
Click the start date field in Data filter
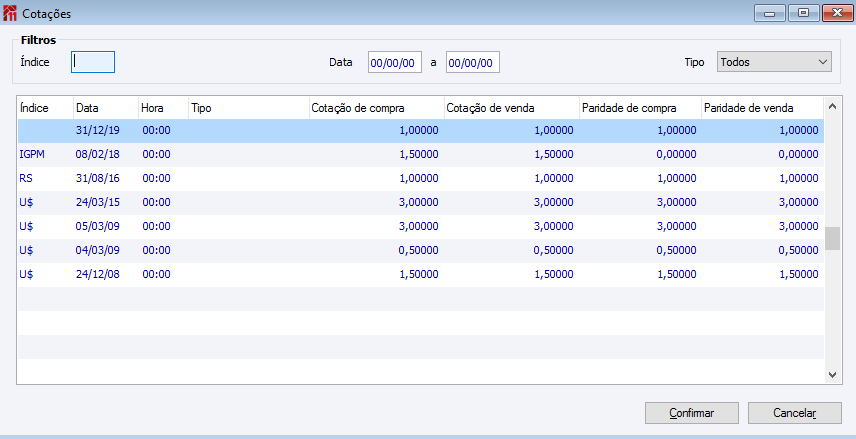pyautogui.click(x=395, y=62)
